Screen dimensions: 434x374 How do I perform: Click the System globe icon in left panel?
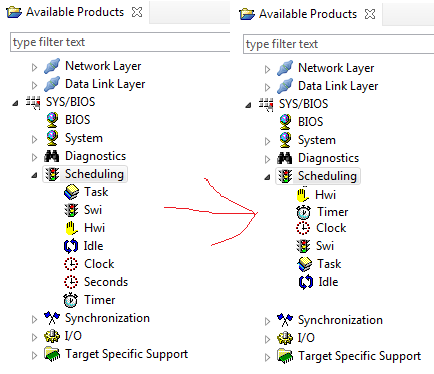click(52, 138)
